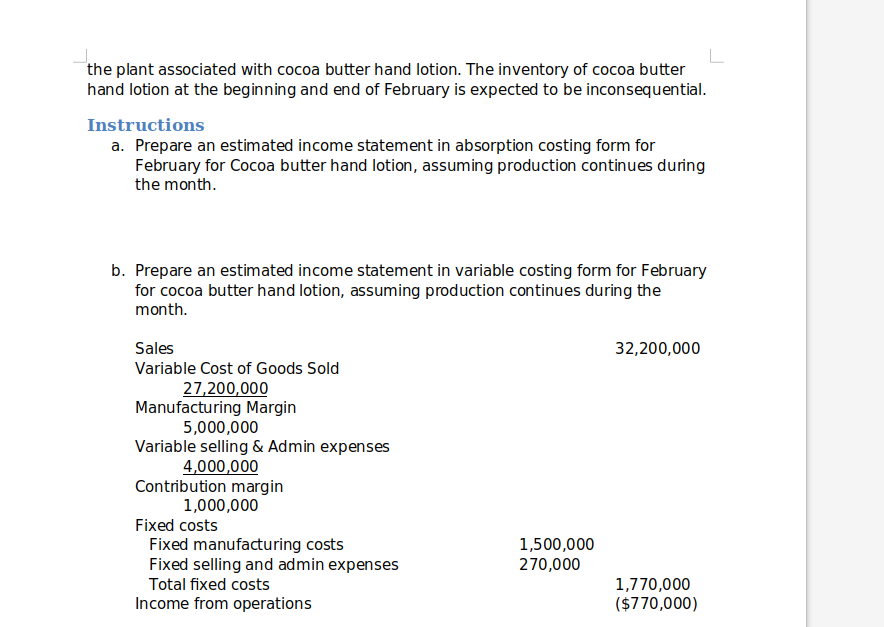Click the Manufacturing Margin label
Image resolution: width=884 pixels, height=627 pixels.
[x=215, y=408]
